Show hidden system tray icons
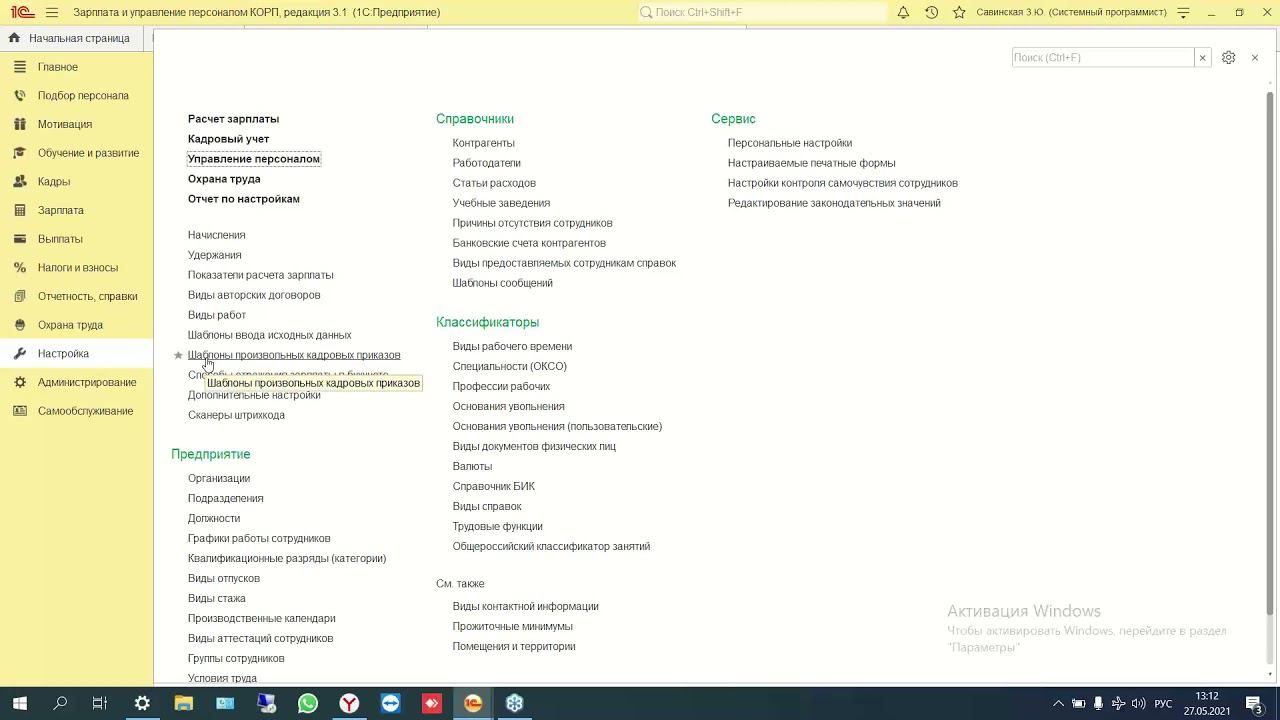Screen dimensions: 1280x720 coord(1058,703)
